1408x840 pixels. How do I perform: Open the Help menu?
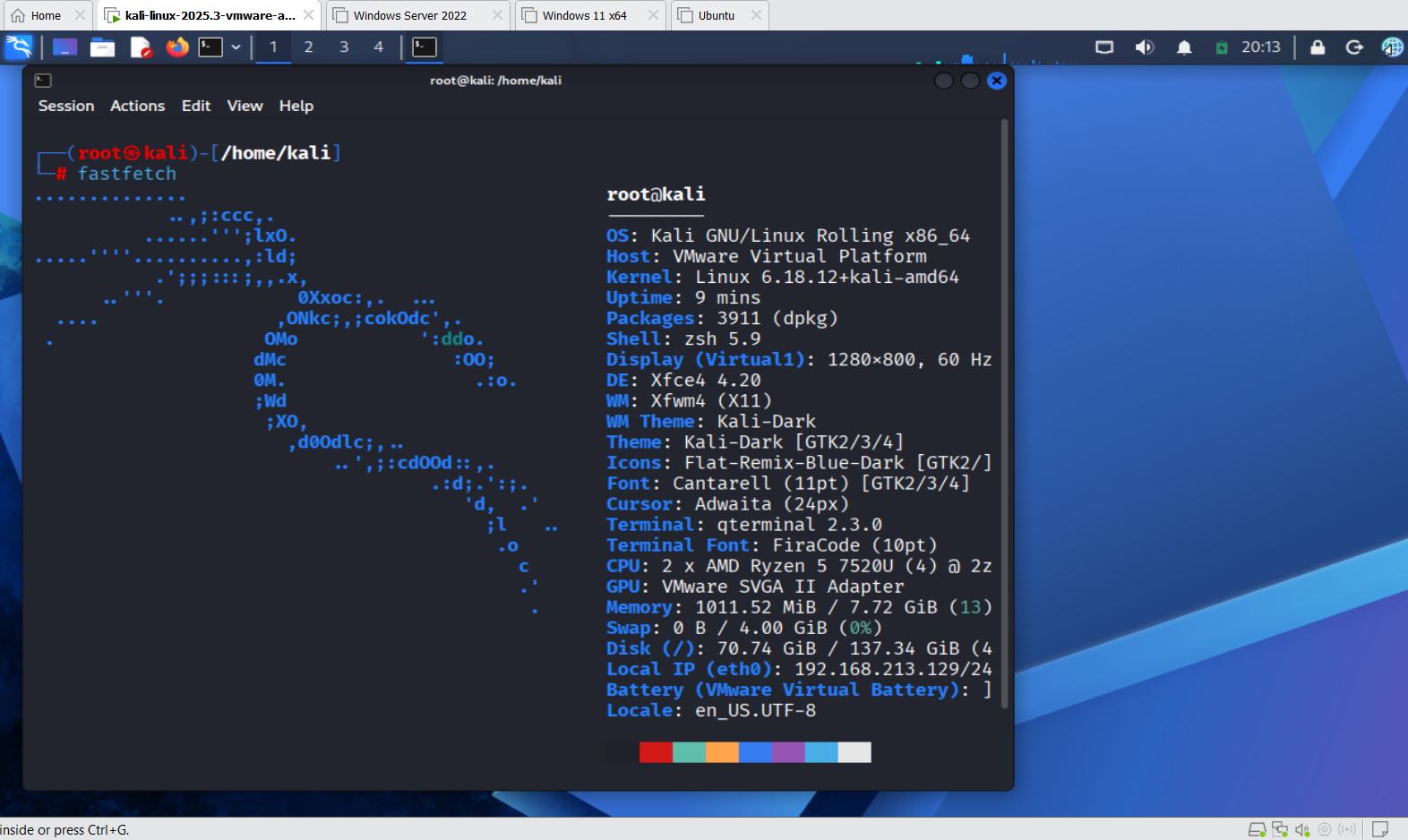[x=296, y=106]
